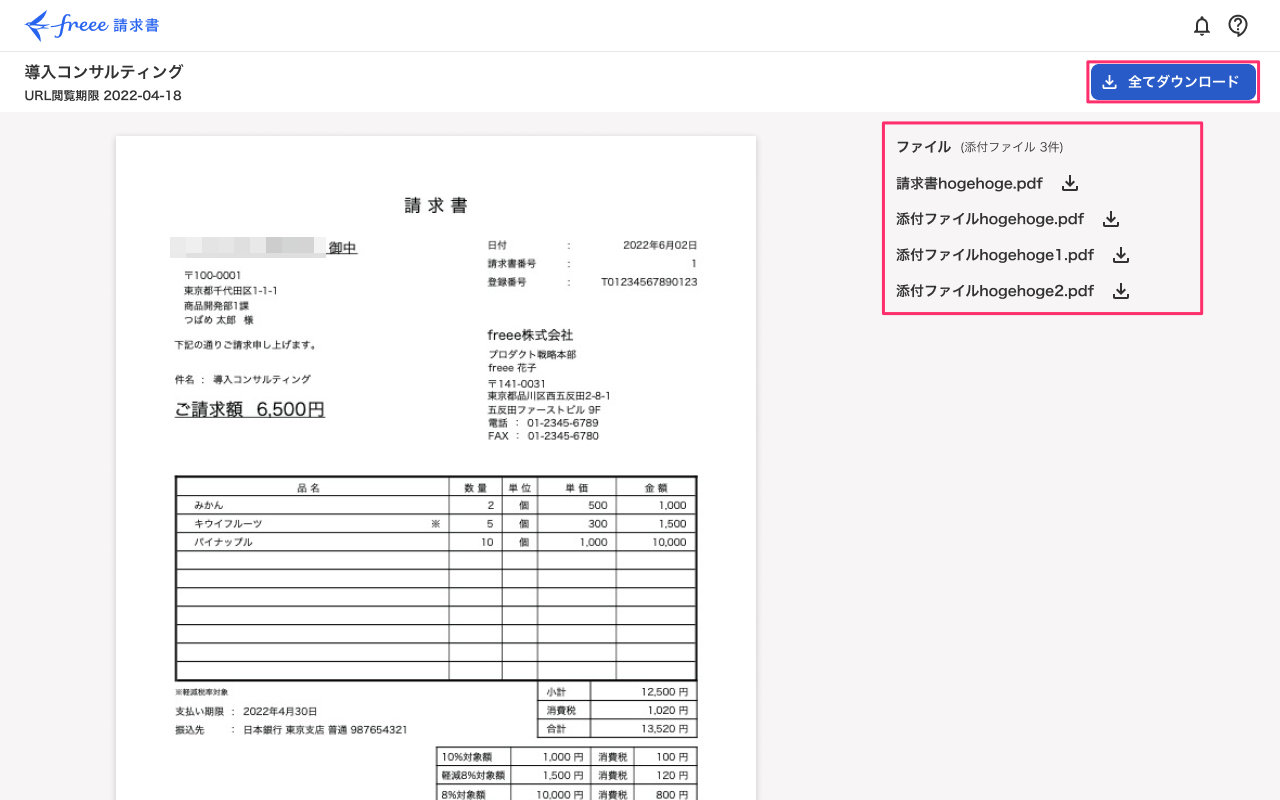
Task: Click the 添付ファイル 3件 count label
Action: [1012, 147]
